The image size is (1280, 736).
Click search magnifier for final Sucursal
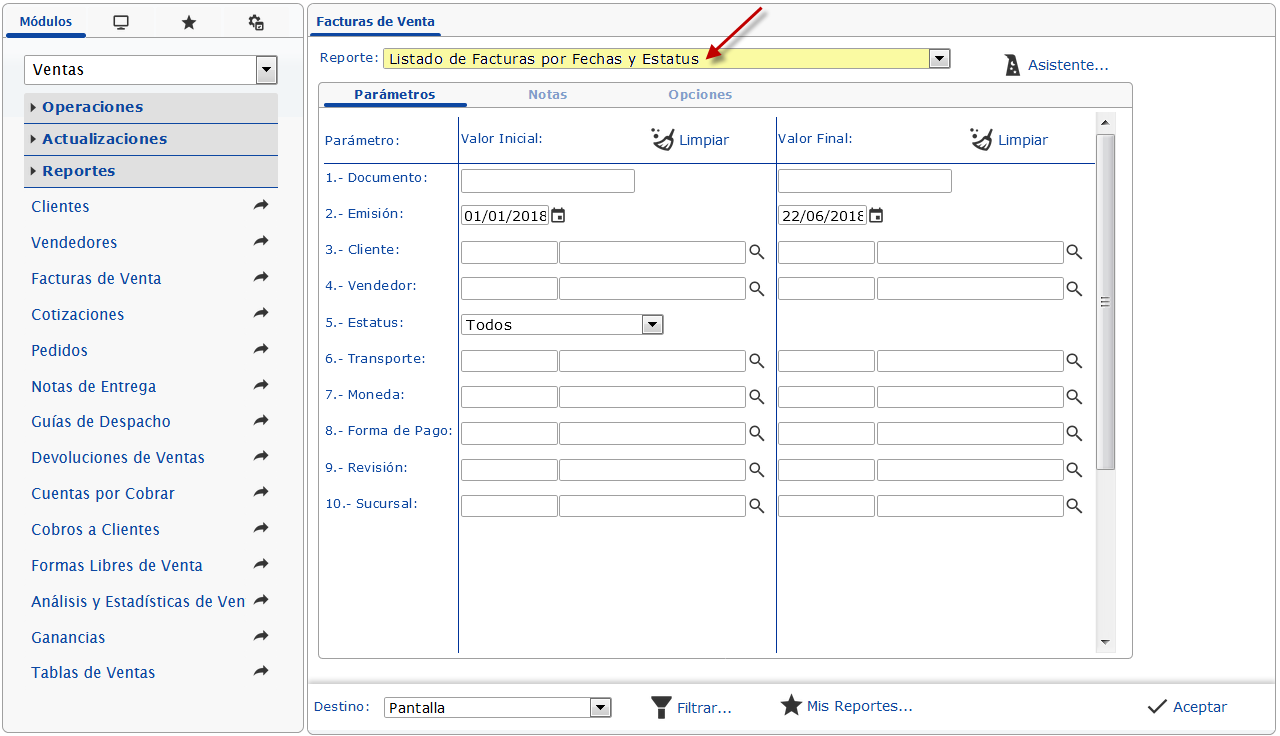1074,506
